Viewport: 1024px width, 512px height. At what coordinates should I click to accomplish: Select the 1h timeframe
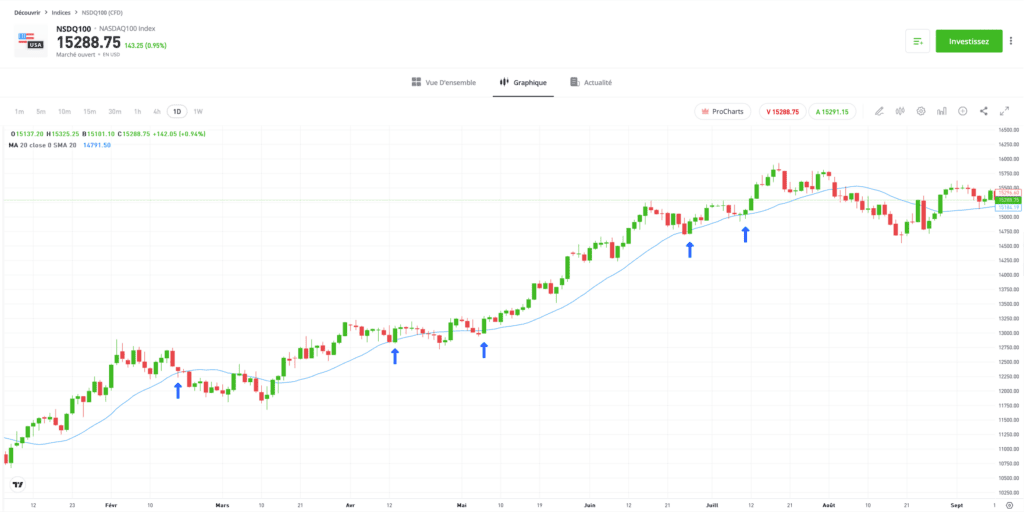(x=138, y=112)
